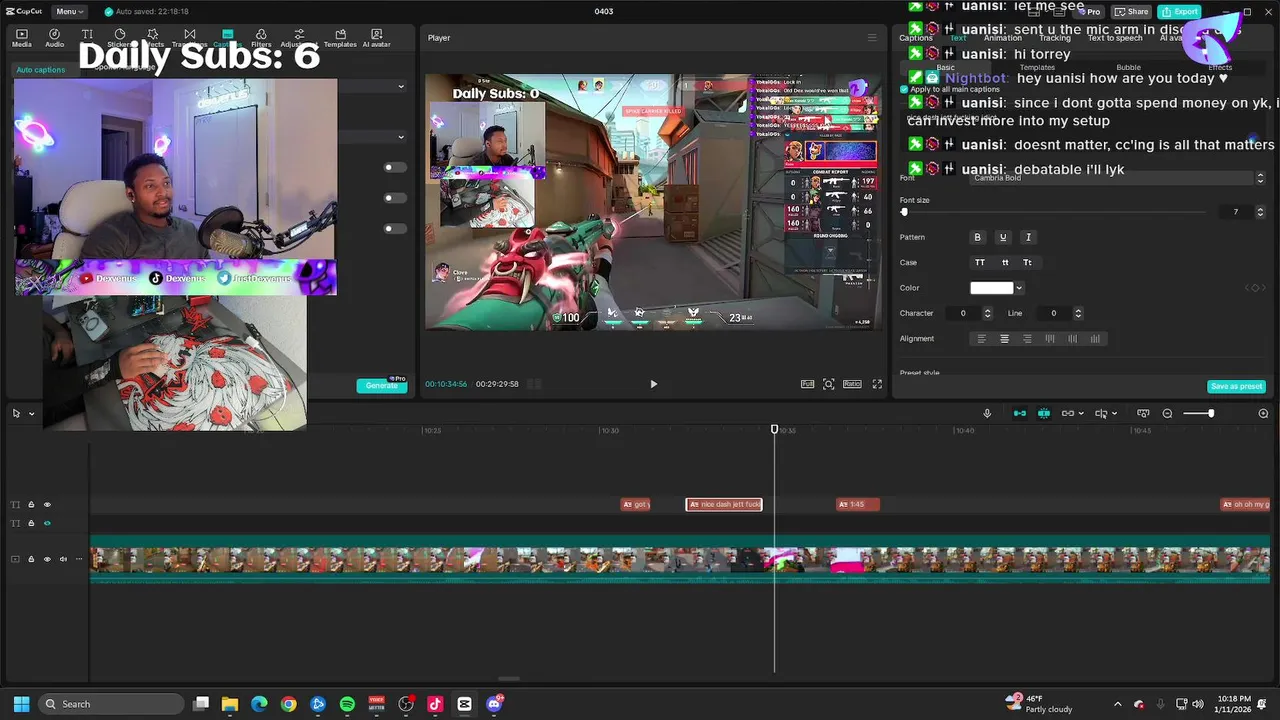Switch to the Text to speech tab
Image resolution: width=1280 pixels, height=720 pixels.
[x=1115, y=38]
